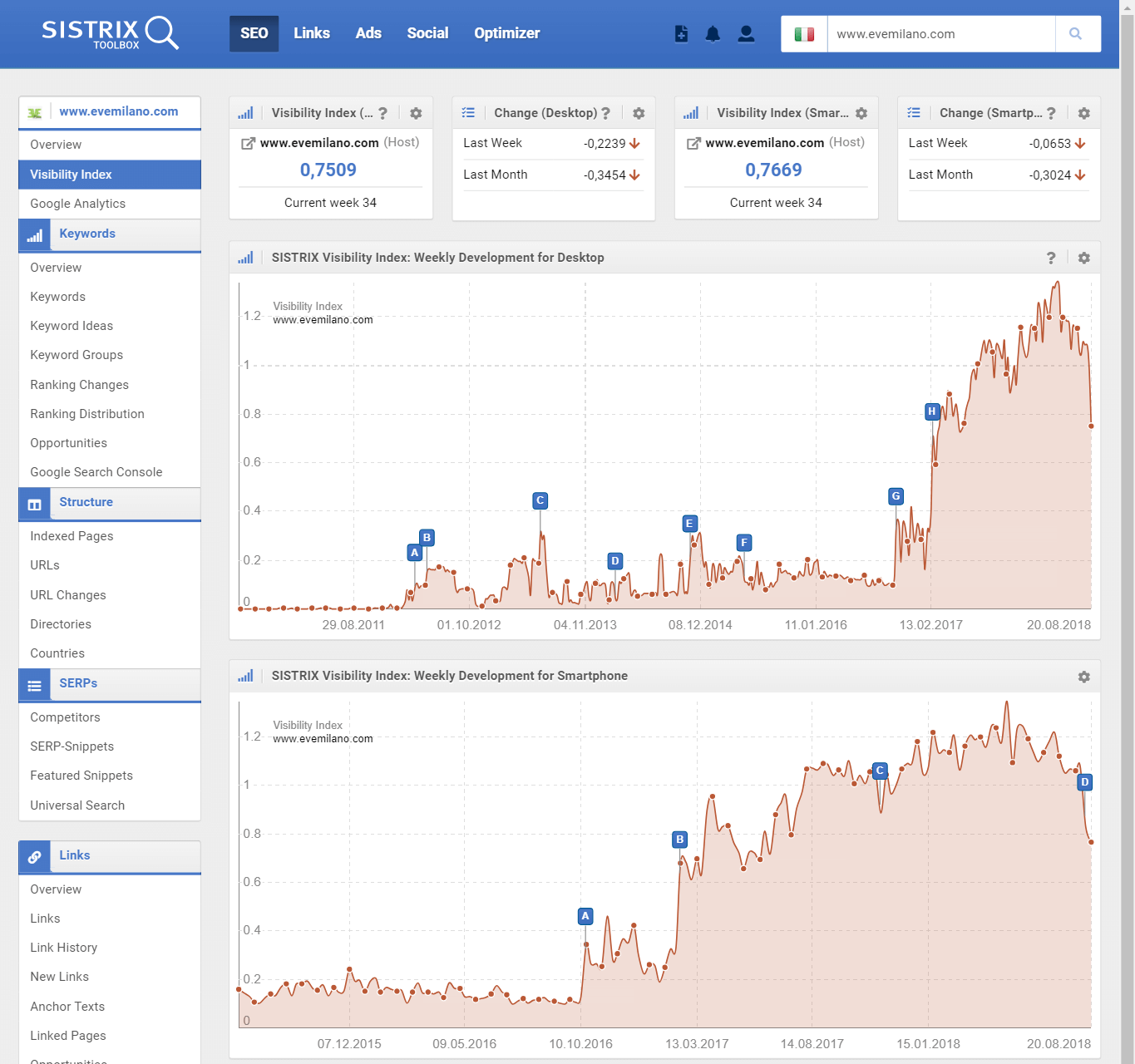Image resolution: width=1135 pixels, height=1064 pixels.
Task: Click URL Changes in the sidebar
Action: 110,595
